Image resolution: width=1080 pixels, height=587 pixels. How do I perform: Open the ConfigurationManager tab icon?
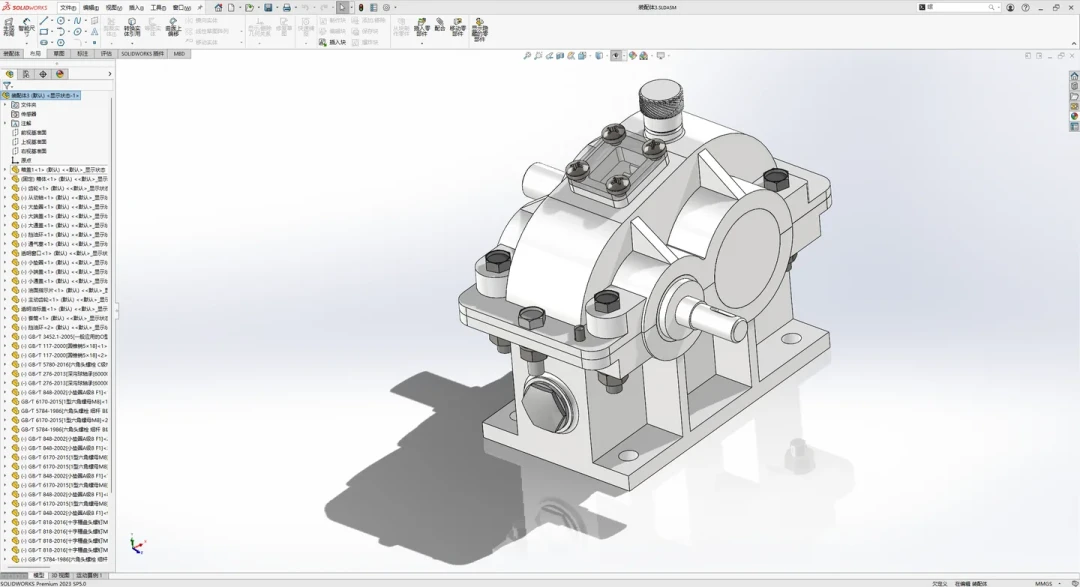[43, 74]
